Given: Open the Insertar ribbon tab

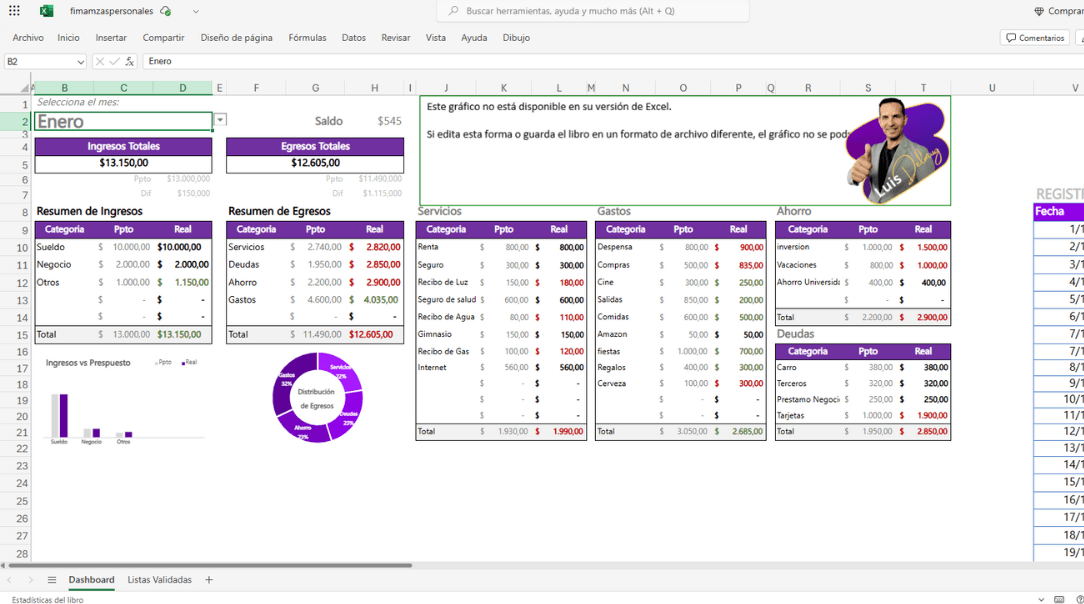Looking at the screenshot, I should [111, 38].
